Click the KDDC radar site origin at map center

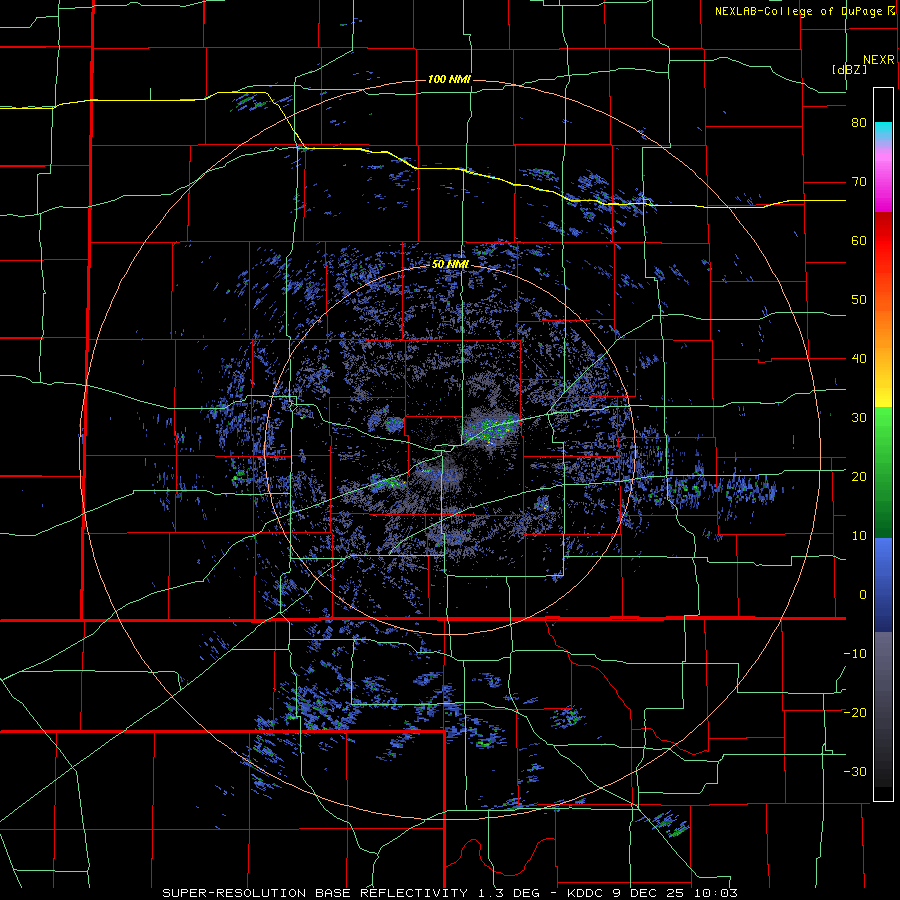tap(450, 449)
